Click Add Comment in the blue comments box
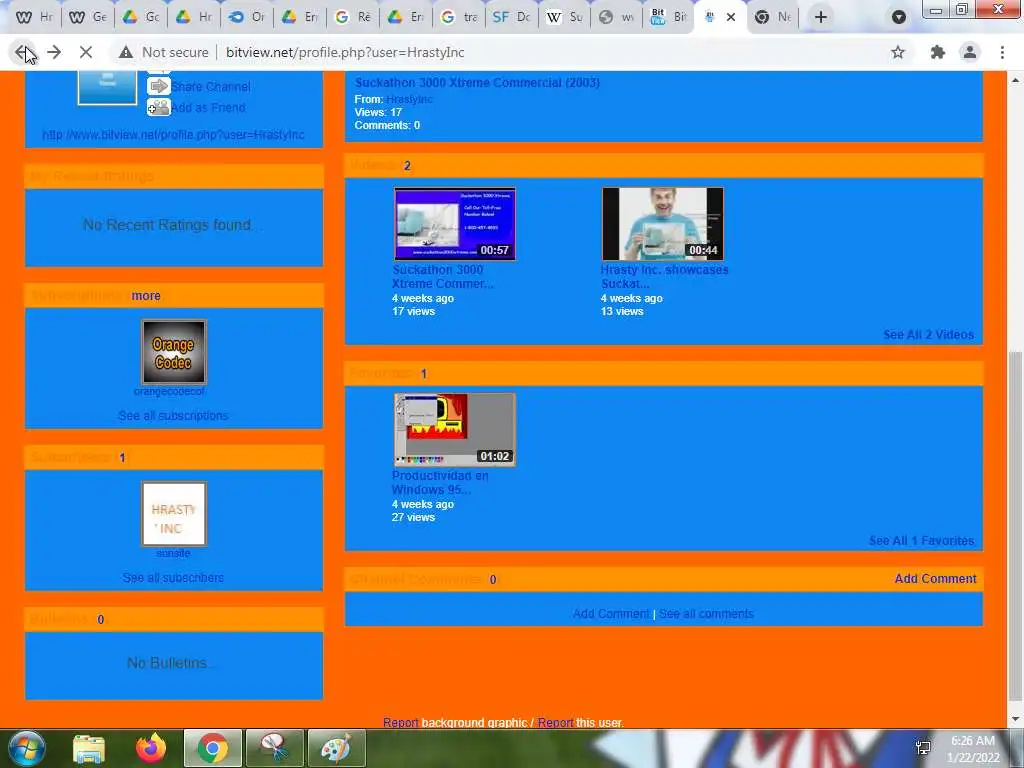 click(611, 614)
